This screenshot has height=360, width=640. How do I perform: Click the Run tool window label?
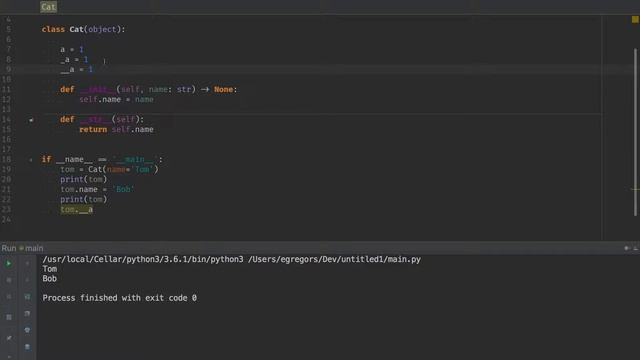click(x=9, y=248)
